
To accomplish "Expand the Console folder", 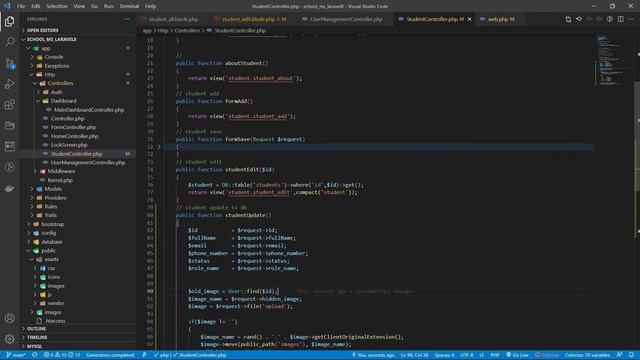I will click(x=53, y=57).
